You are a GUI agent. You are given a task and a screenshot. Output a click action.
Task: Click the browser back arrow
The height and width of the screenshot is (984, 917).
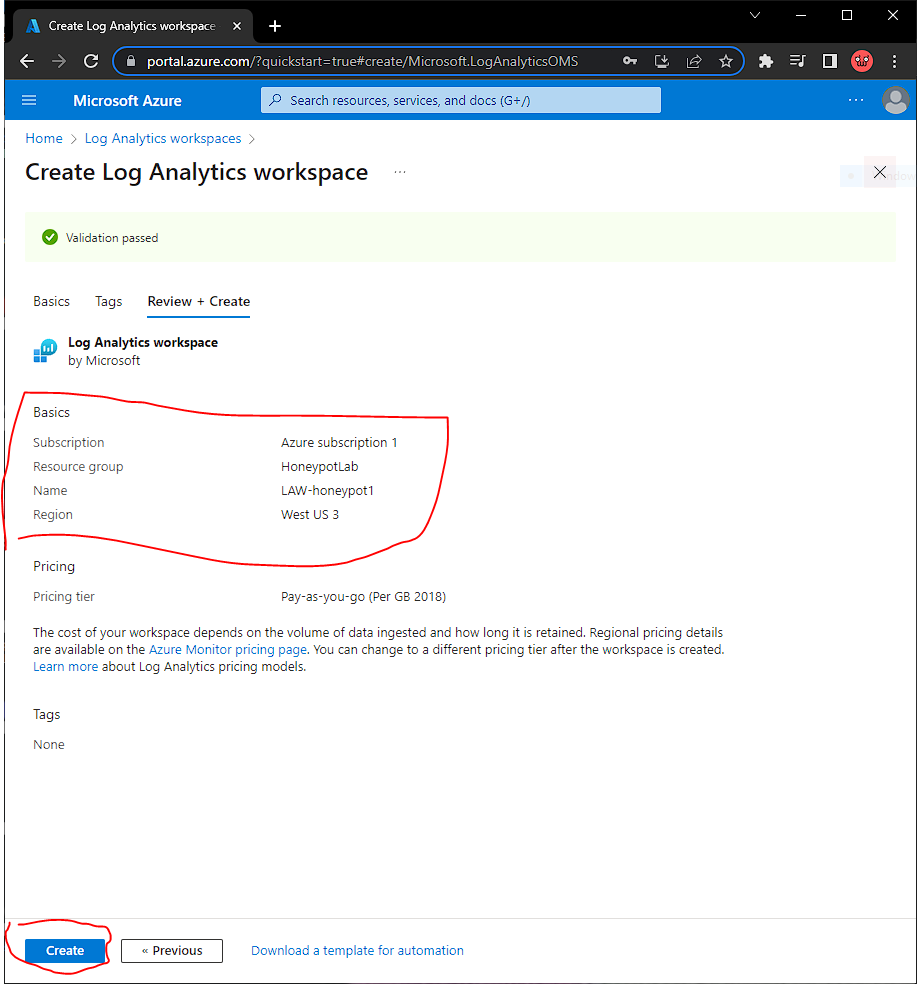click(x=27, y=61)
